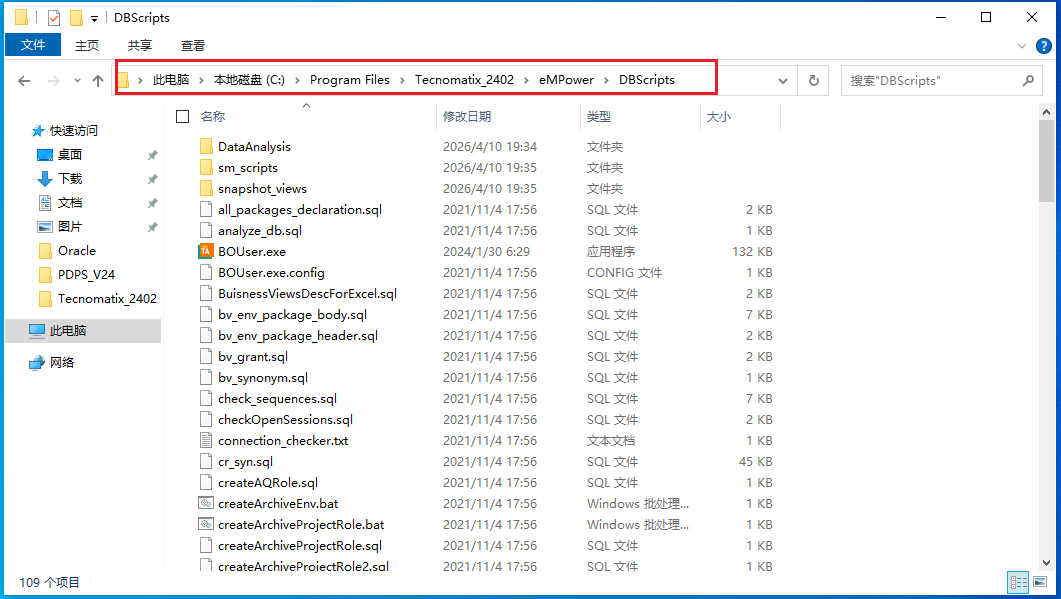Viewport: 1061px width, 599px height.
Task: Click the Back navigation arrow
Action: [25, 81]
